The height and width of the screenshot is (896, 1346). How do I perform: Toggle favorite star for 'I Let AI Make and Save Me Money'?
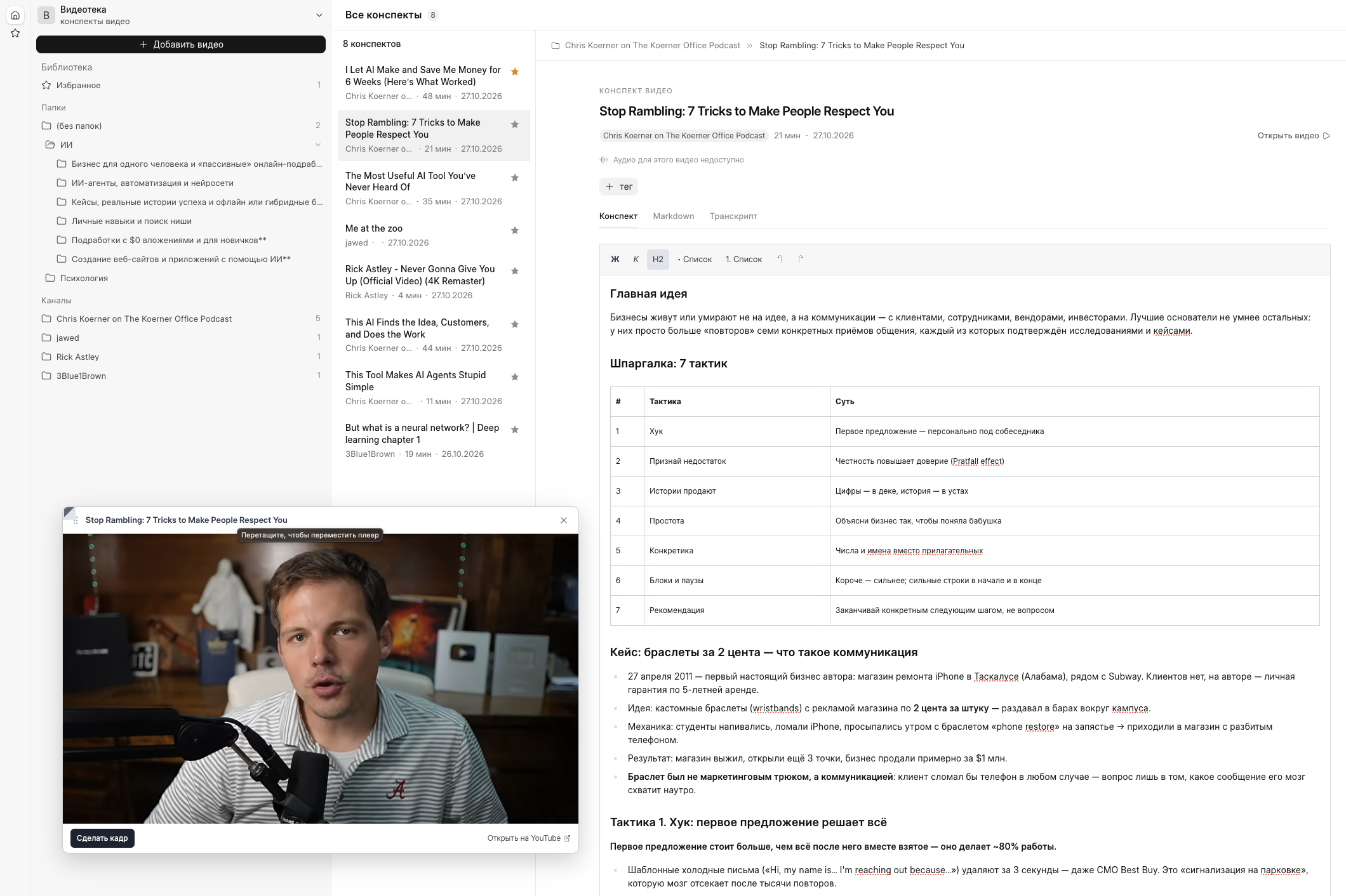tap(515, 72)
